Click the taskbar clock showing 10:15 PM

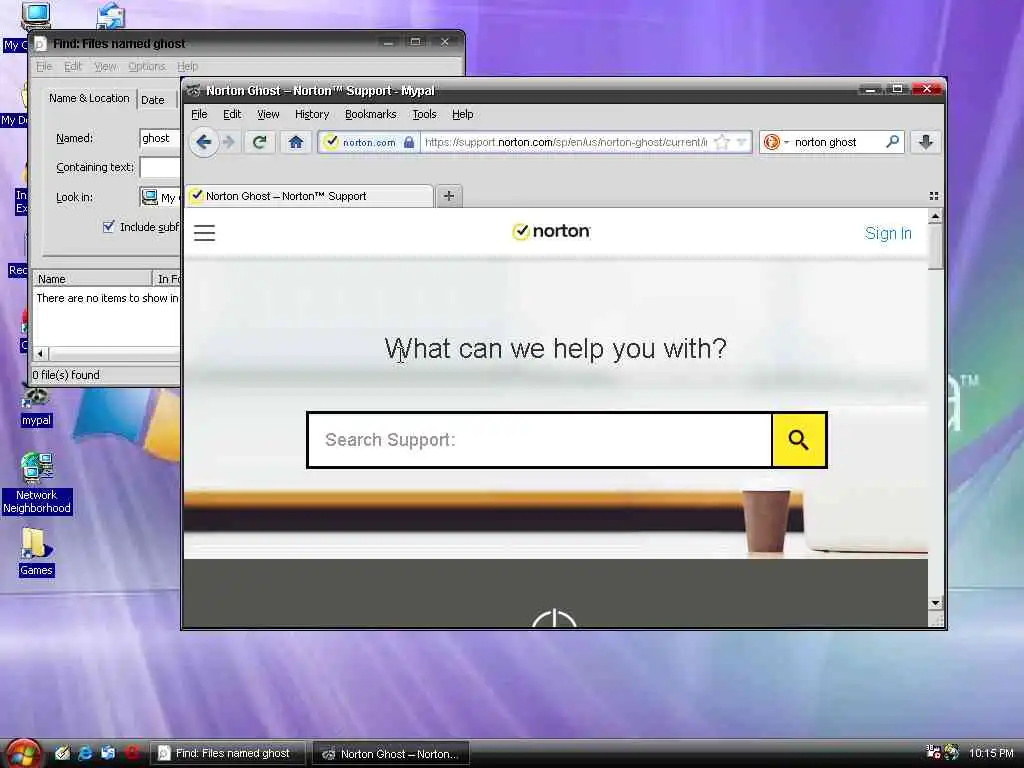tap(991, 753)
